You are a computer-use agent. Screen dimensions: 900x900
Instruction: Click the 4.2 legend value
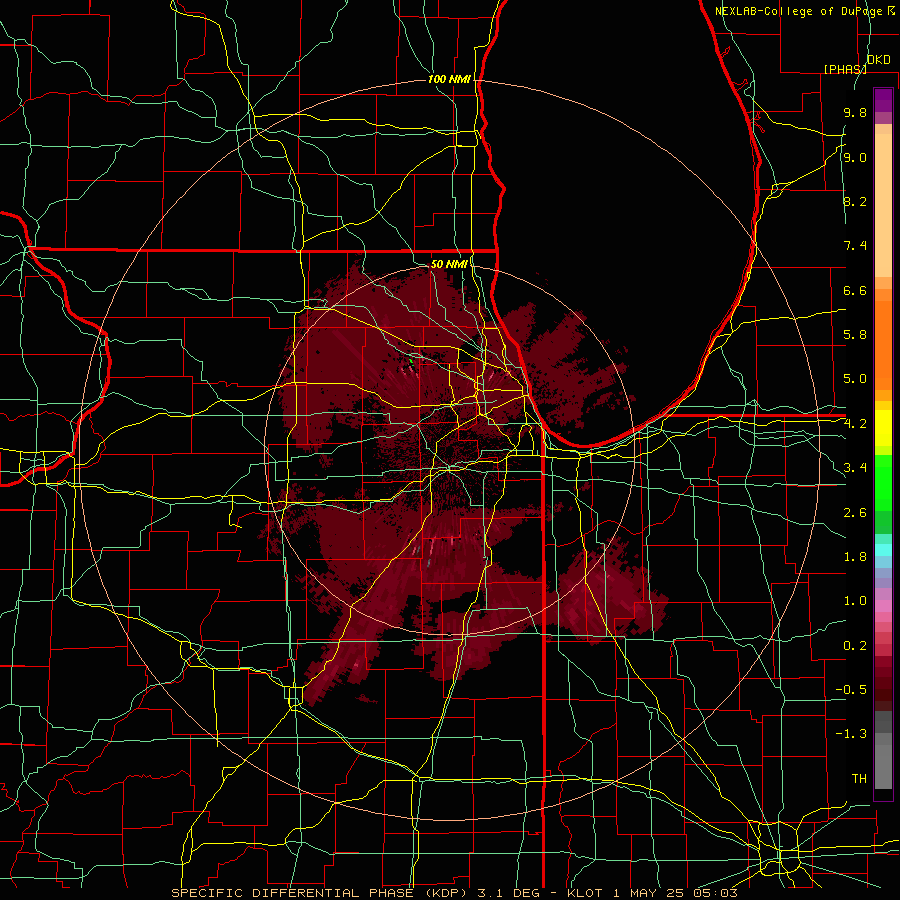click(855, 424)
